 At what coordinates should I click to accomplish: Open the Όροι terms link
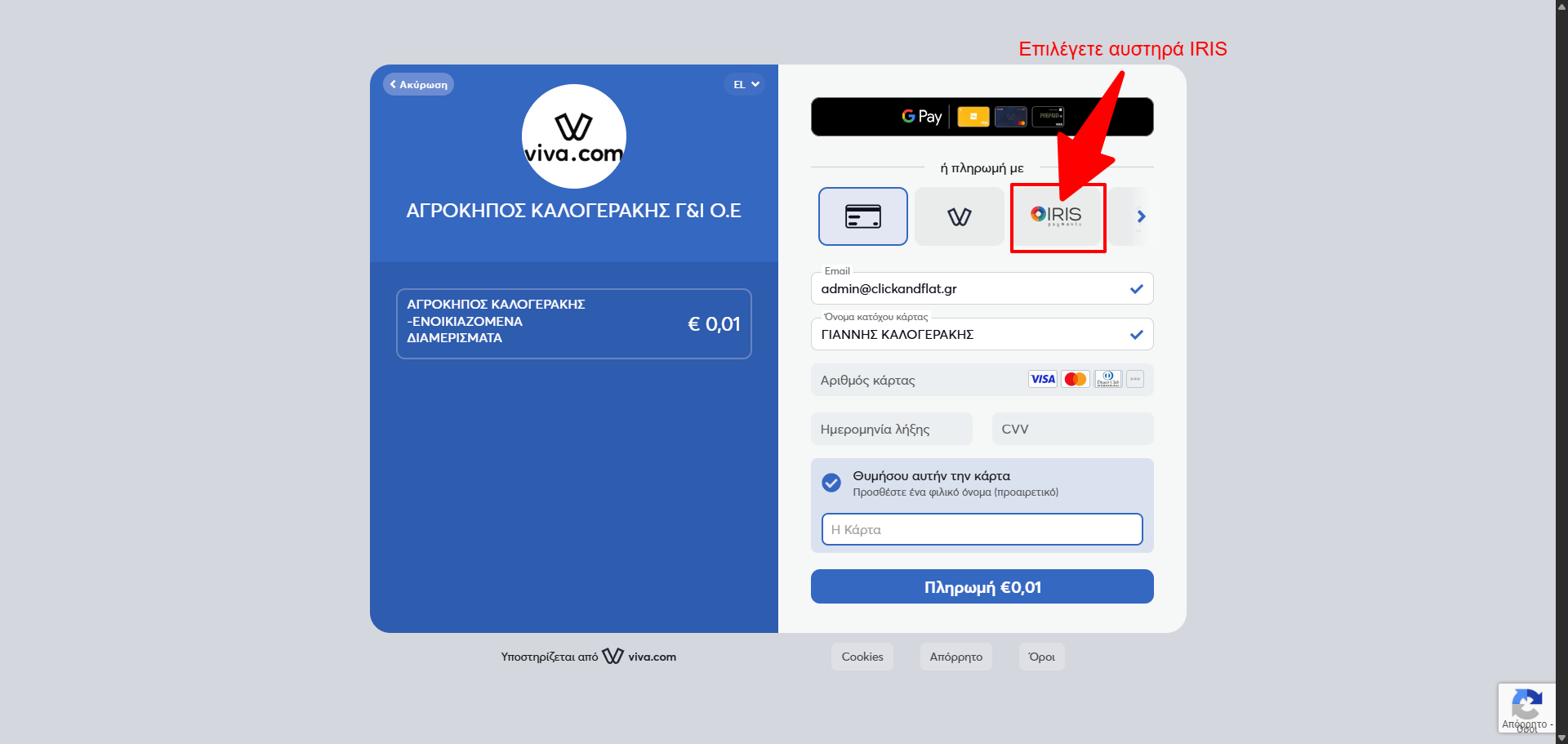pyautogui.click(x=1041, y=657)
